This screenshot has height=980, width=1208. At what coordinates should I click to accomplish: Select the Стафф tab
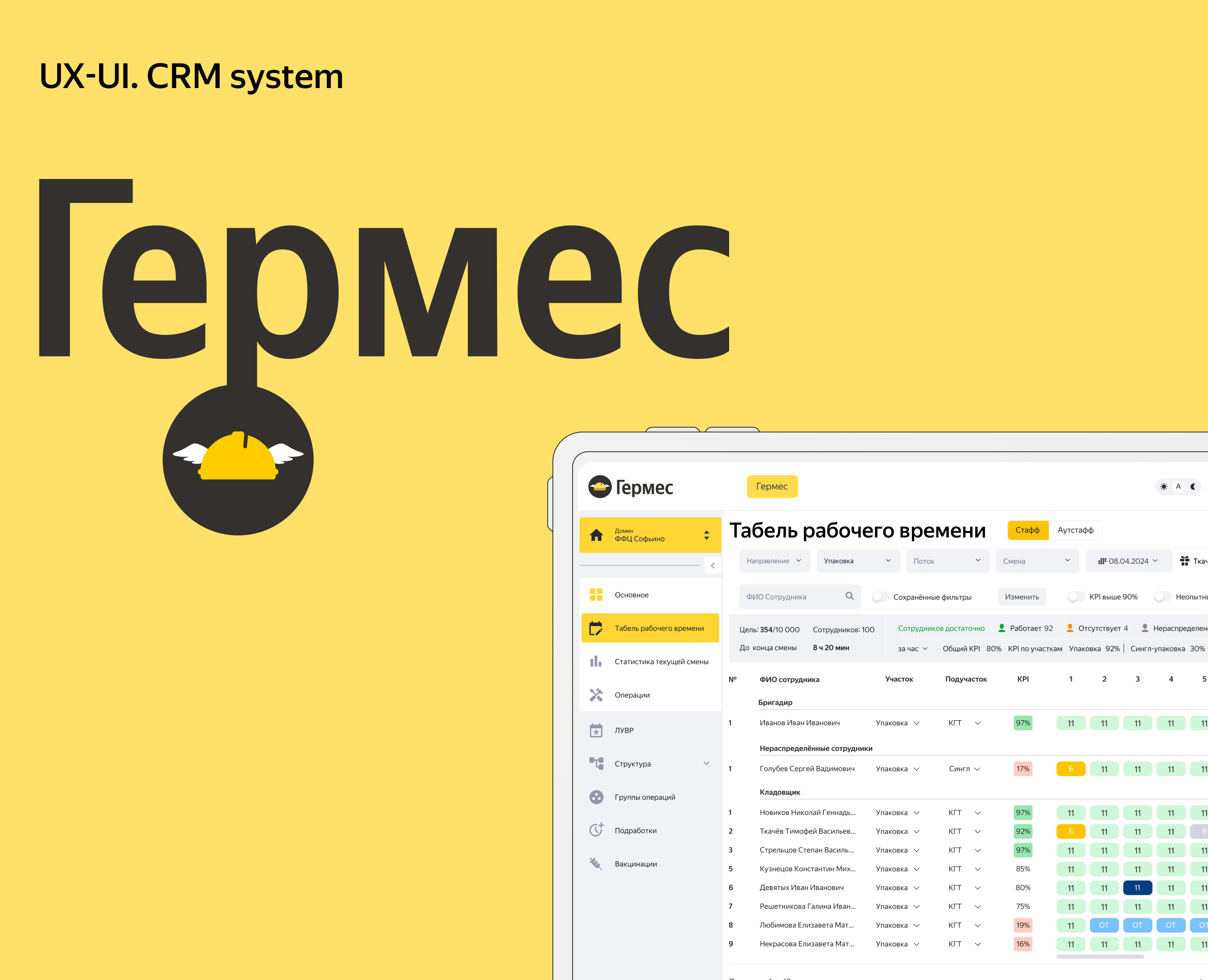(1028, 530)
